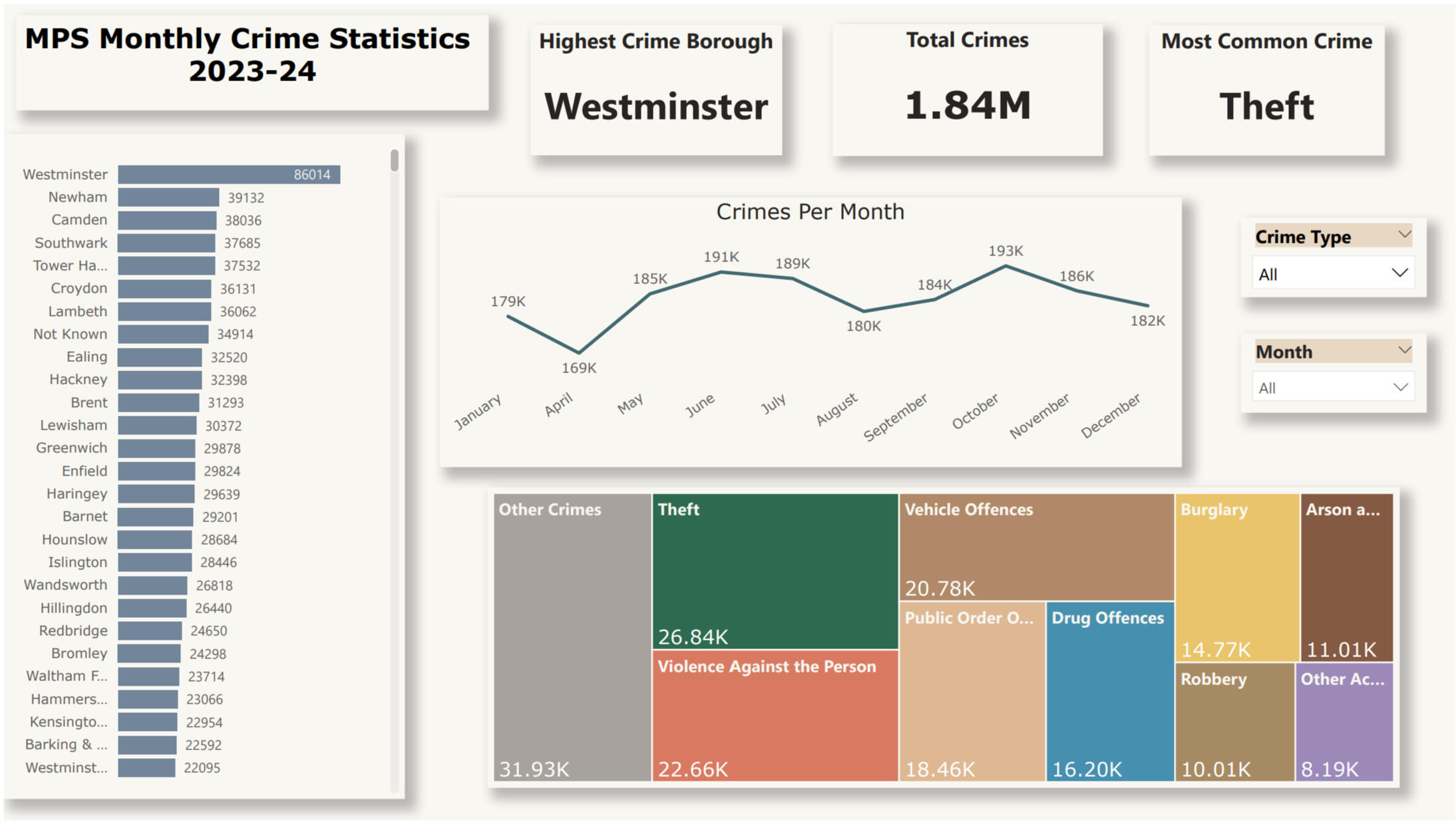Click the blue Drug Offences tile
Viewport: 1456px width, 824px height.
click(1109, 692)
